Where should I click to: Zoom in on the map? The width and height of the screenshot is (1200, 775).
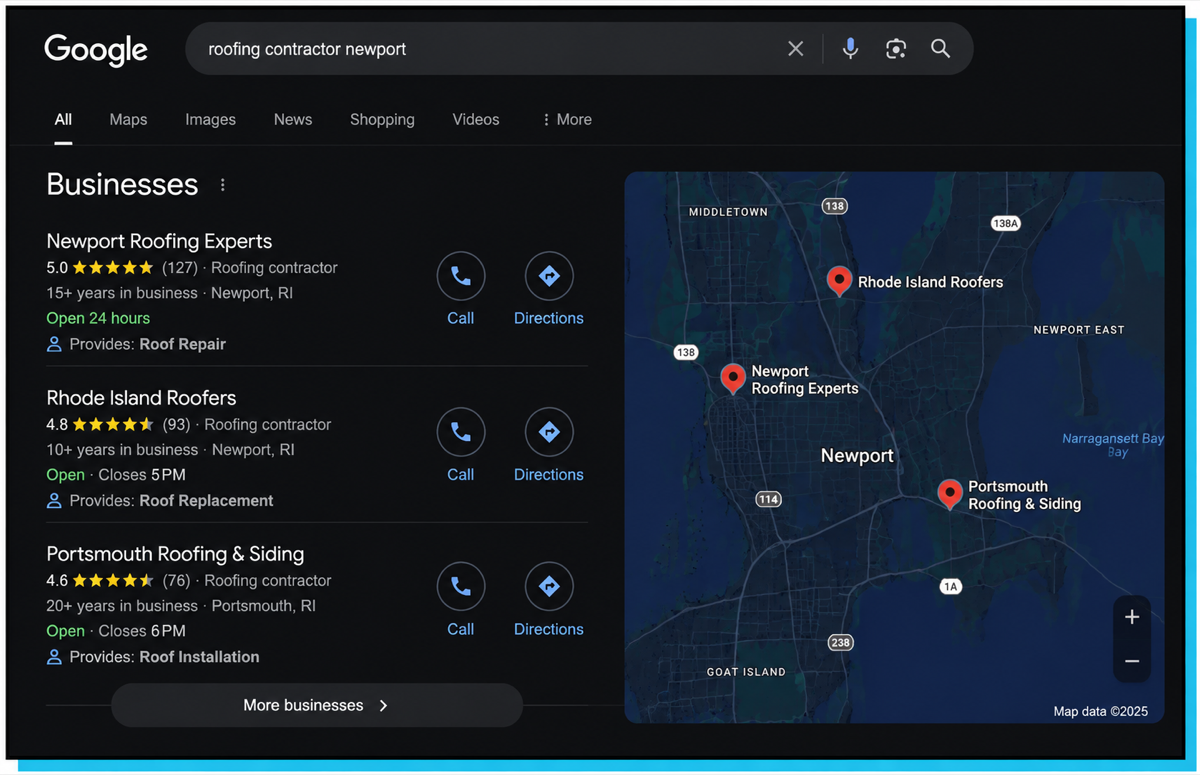click(x=1132, y=617)
